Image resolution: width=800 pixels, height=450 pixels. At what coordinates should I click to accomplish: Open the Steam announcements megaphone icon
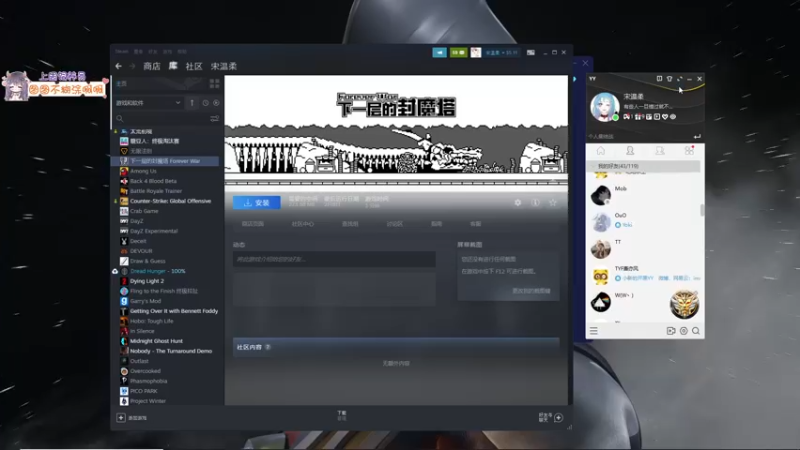click(439, 53)
